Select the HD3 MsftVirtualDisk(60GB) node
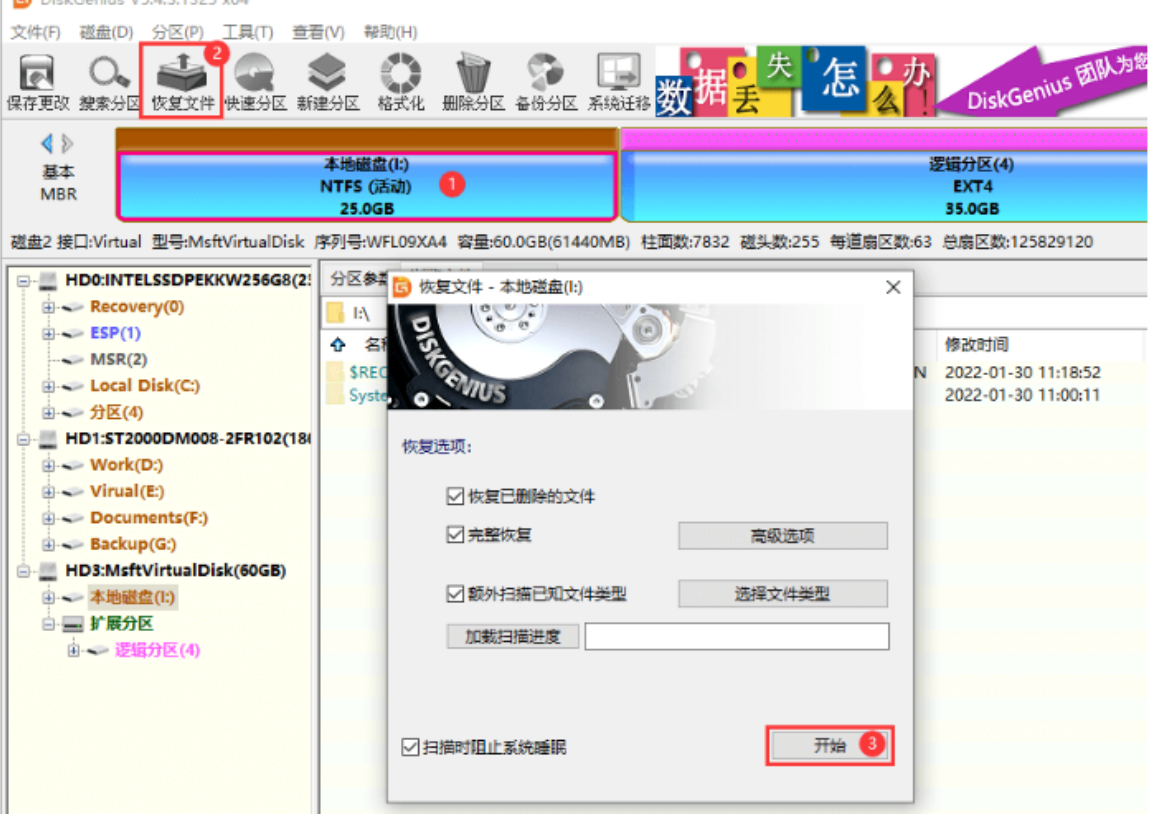The image size is (1169, 817). point(175,570)
